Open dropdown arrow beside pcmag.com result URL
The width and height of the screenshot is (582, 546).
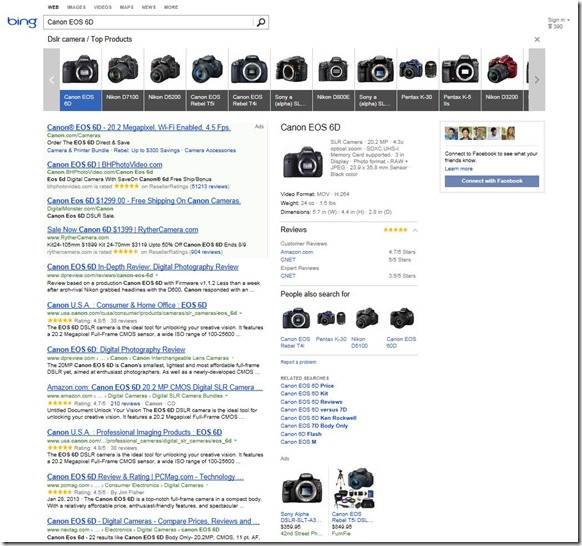207,485
